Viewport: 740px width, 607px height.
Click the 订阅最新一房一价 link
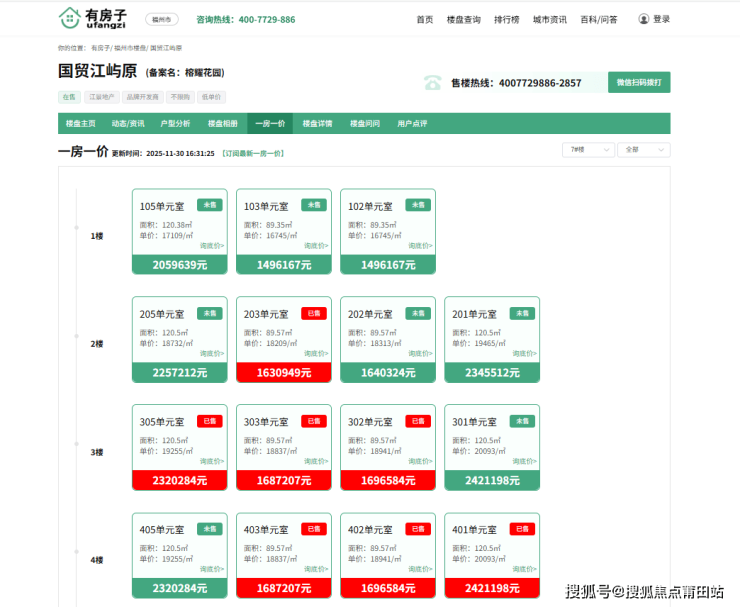tap(252, 154)
